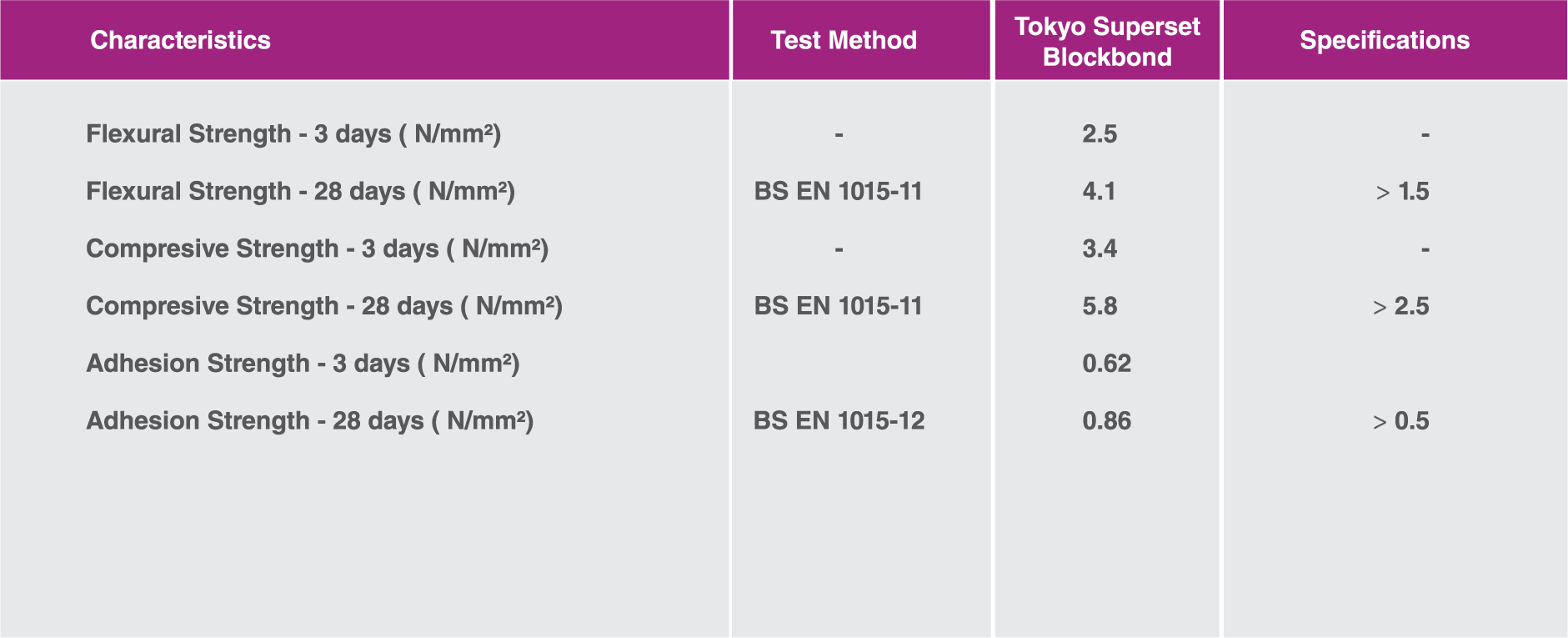
Task: Select the Flexural Strength - 3 days row label
Action: pos(293,133)
